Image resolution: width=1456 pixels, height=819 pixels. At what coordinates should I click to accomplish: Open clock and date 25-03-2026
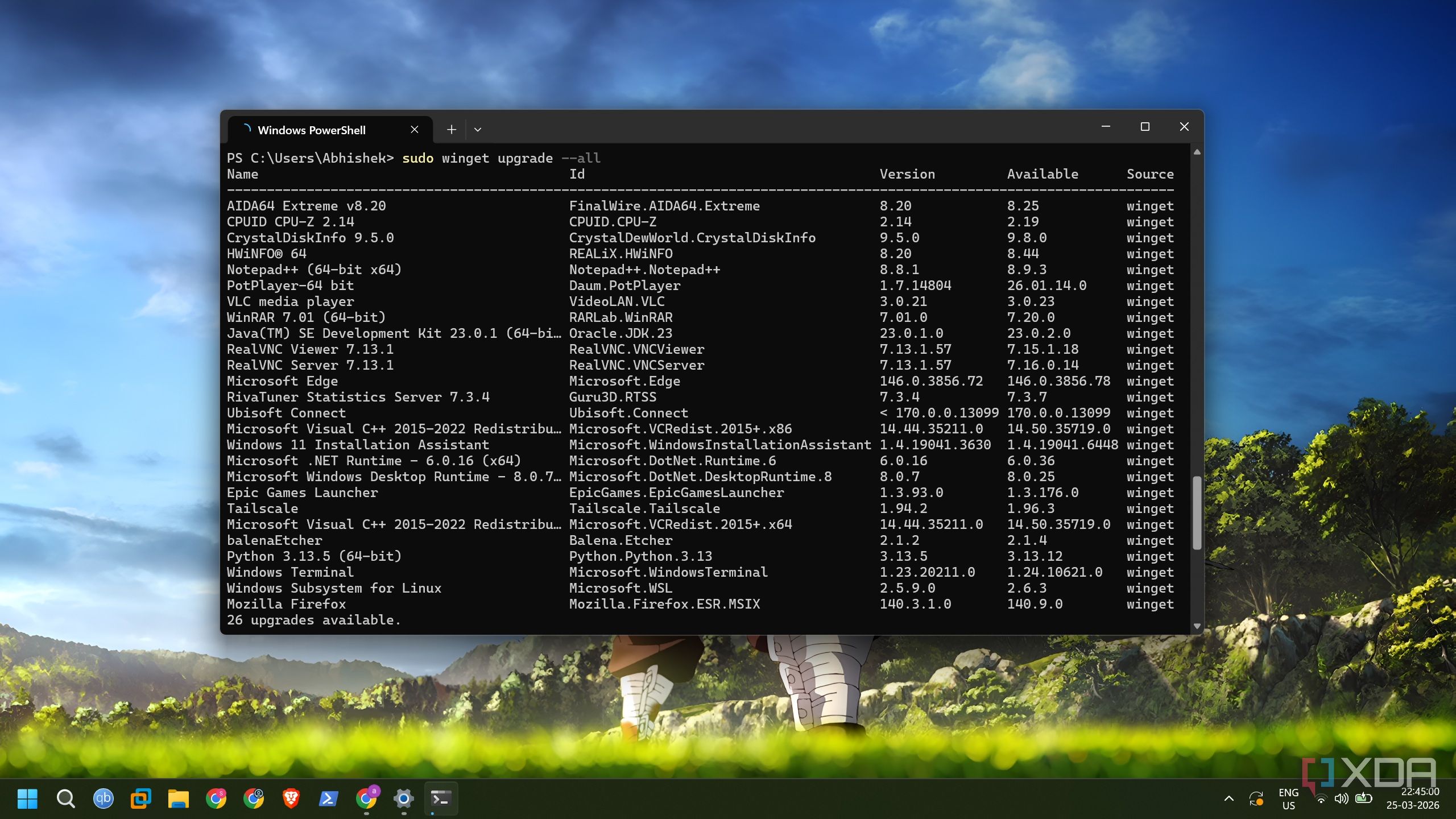click(1413, 799)
